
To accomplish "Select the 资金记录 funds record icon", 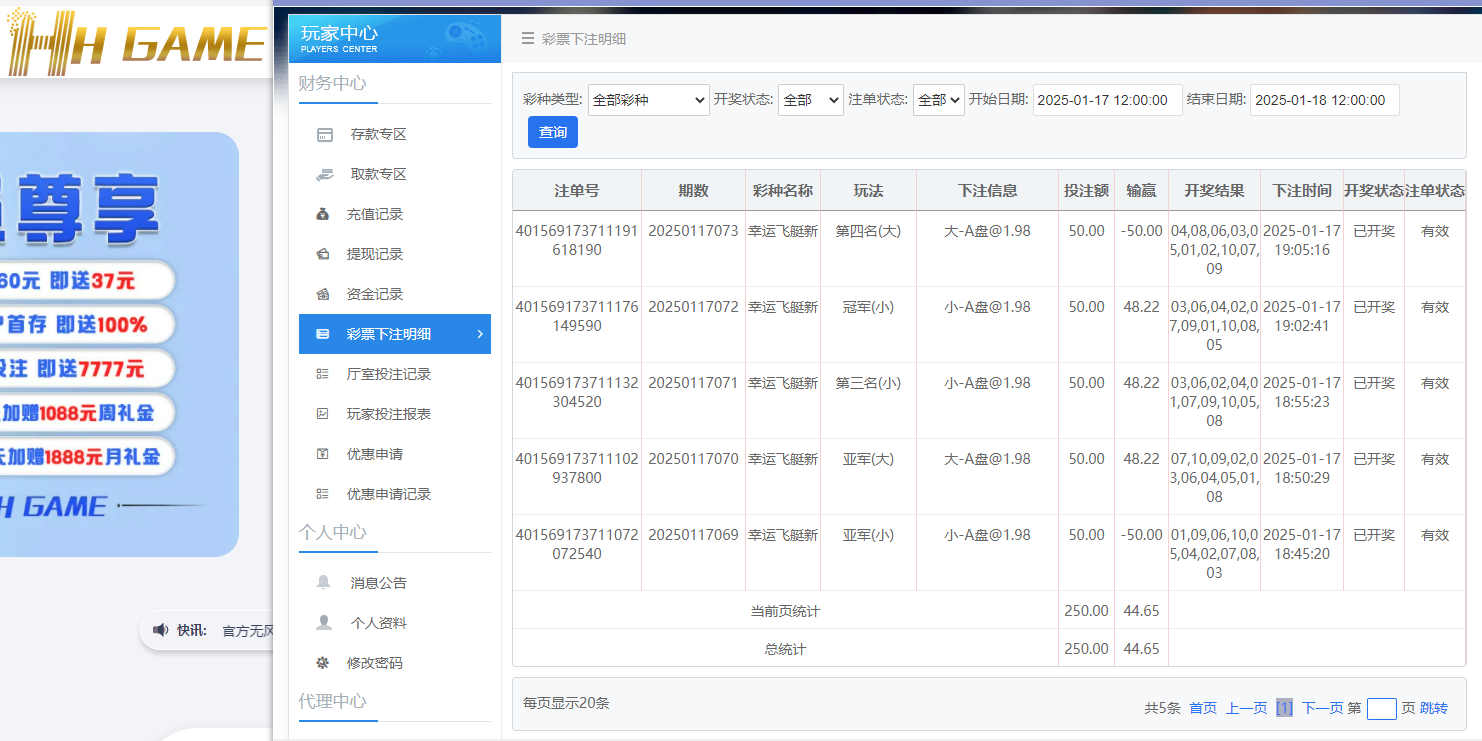I will (324, 294).
